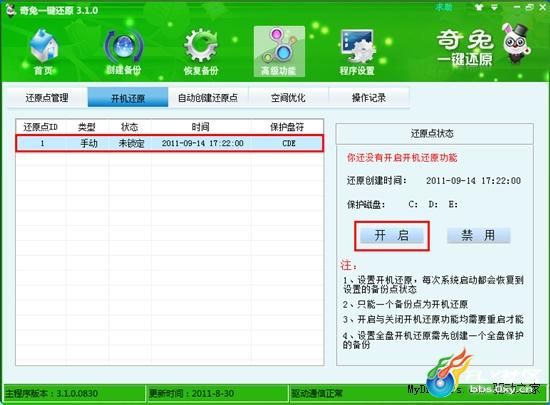Click the 还原点ID column header
The height and width of the screenshot is (405, 550).
[41, 127]
